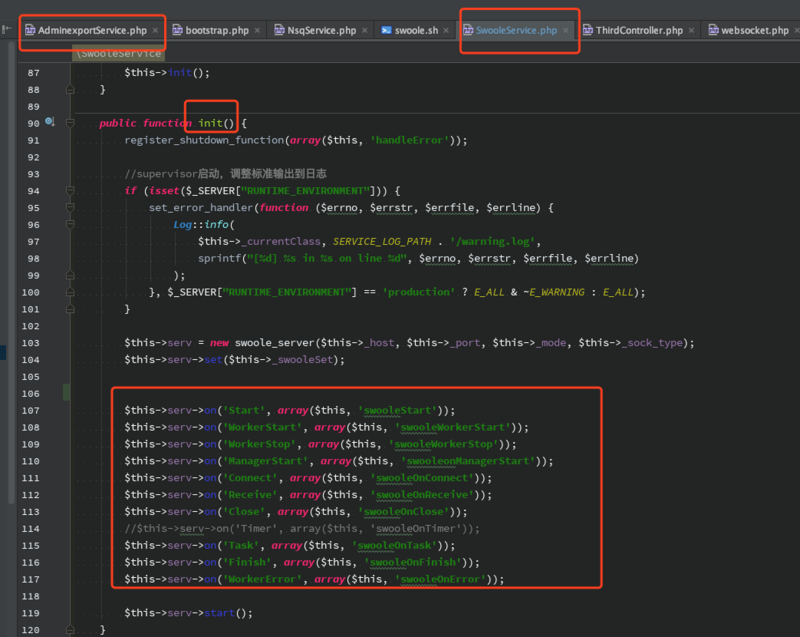Click the 'swooleOnError' string on line 117
800x637 pixels.
coord(441,579)
